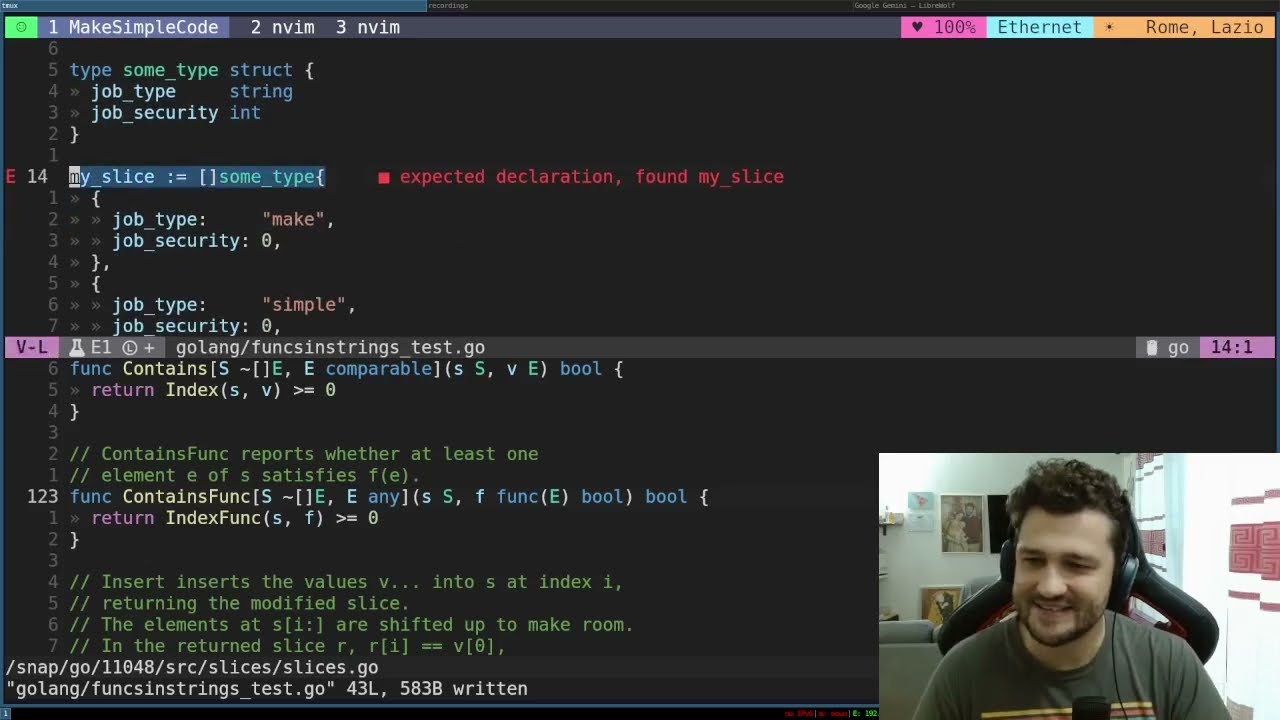Click the golang/funcsinstrings_test.go filename in statusline

330,347
